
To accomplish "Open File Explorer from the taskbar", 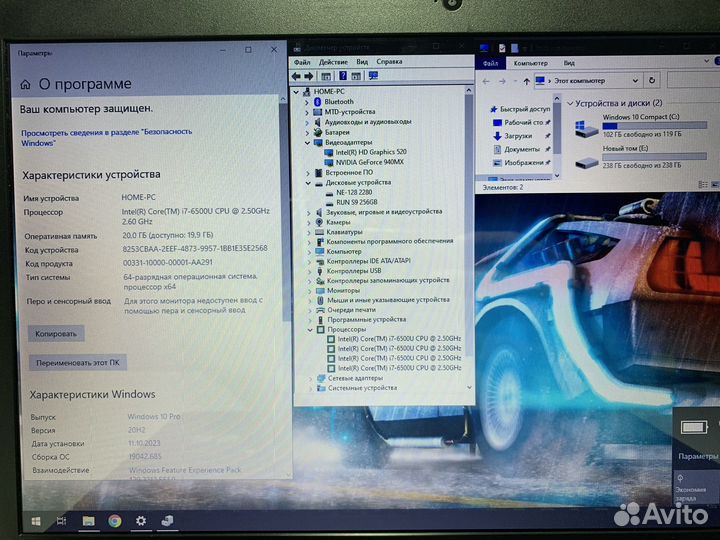I will coord(89,521).
